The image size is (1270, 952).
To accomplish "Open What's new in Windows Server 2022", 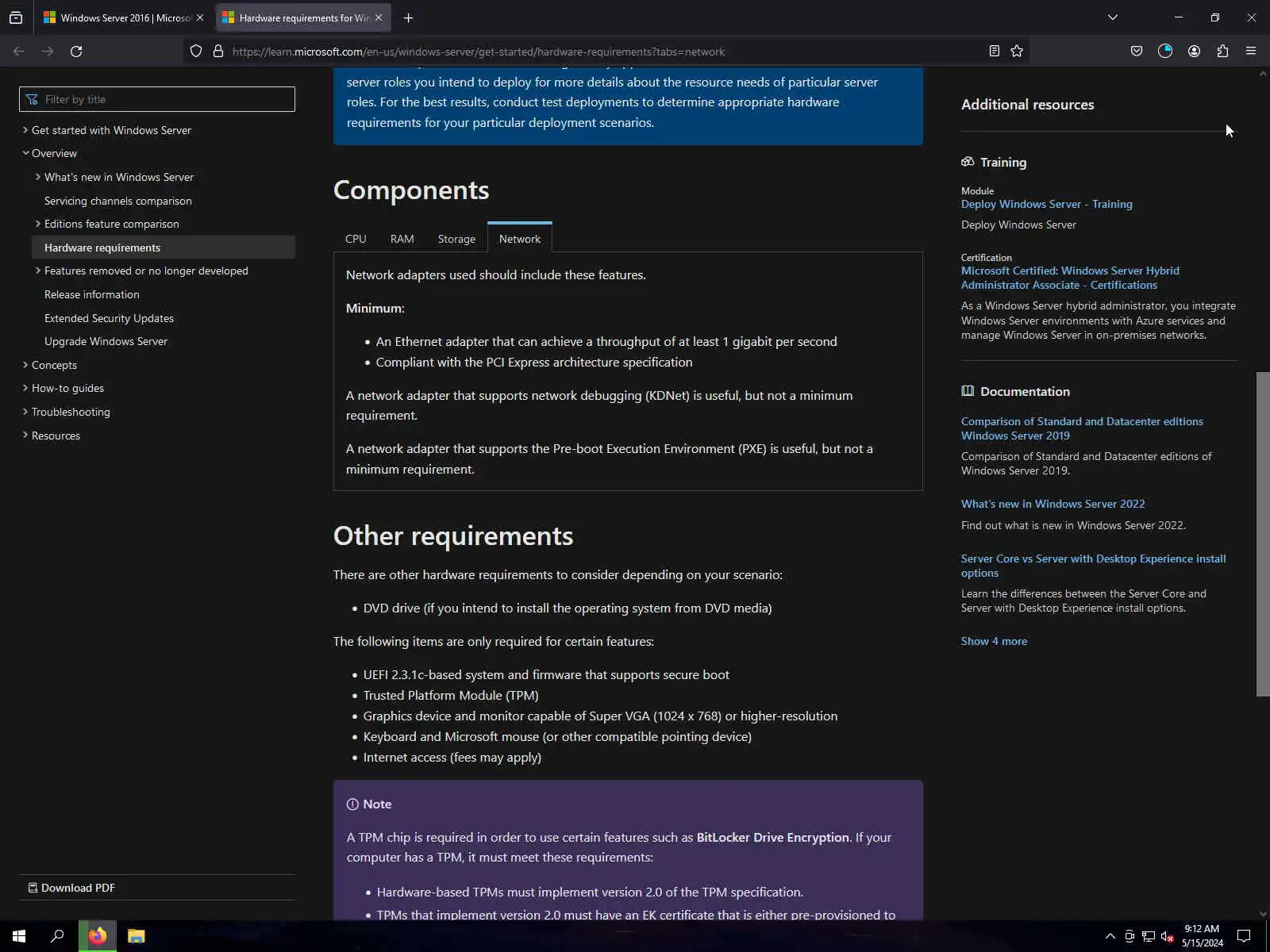I will tap(1053, 504).
